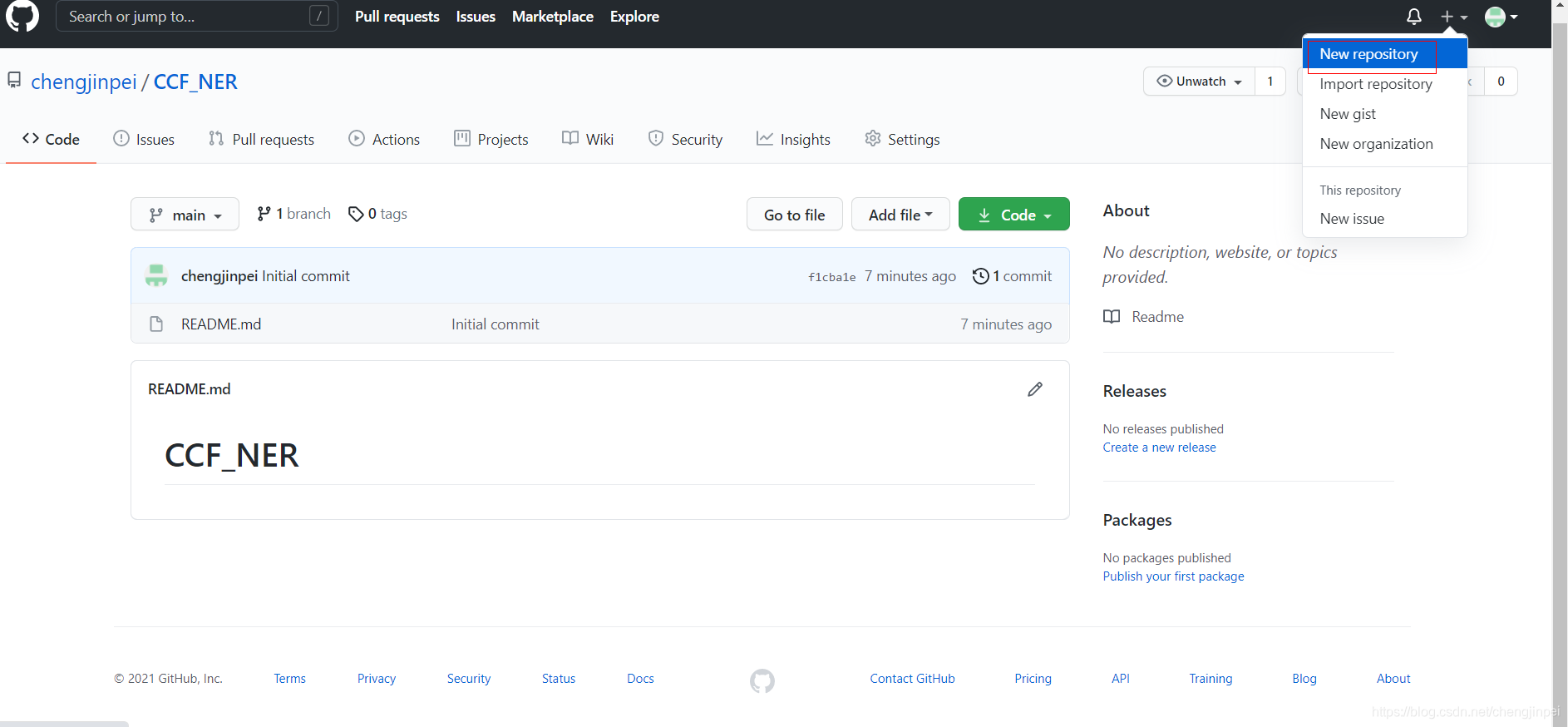Switch to the repository Pull requests tab
This screenshot has height=727, width=1568.
(261, 140)
